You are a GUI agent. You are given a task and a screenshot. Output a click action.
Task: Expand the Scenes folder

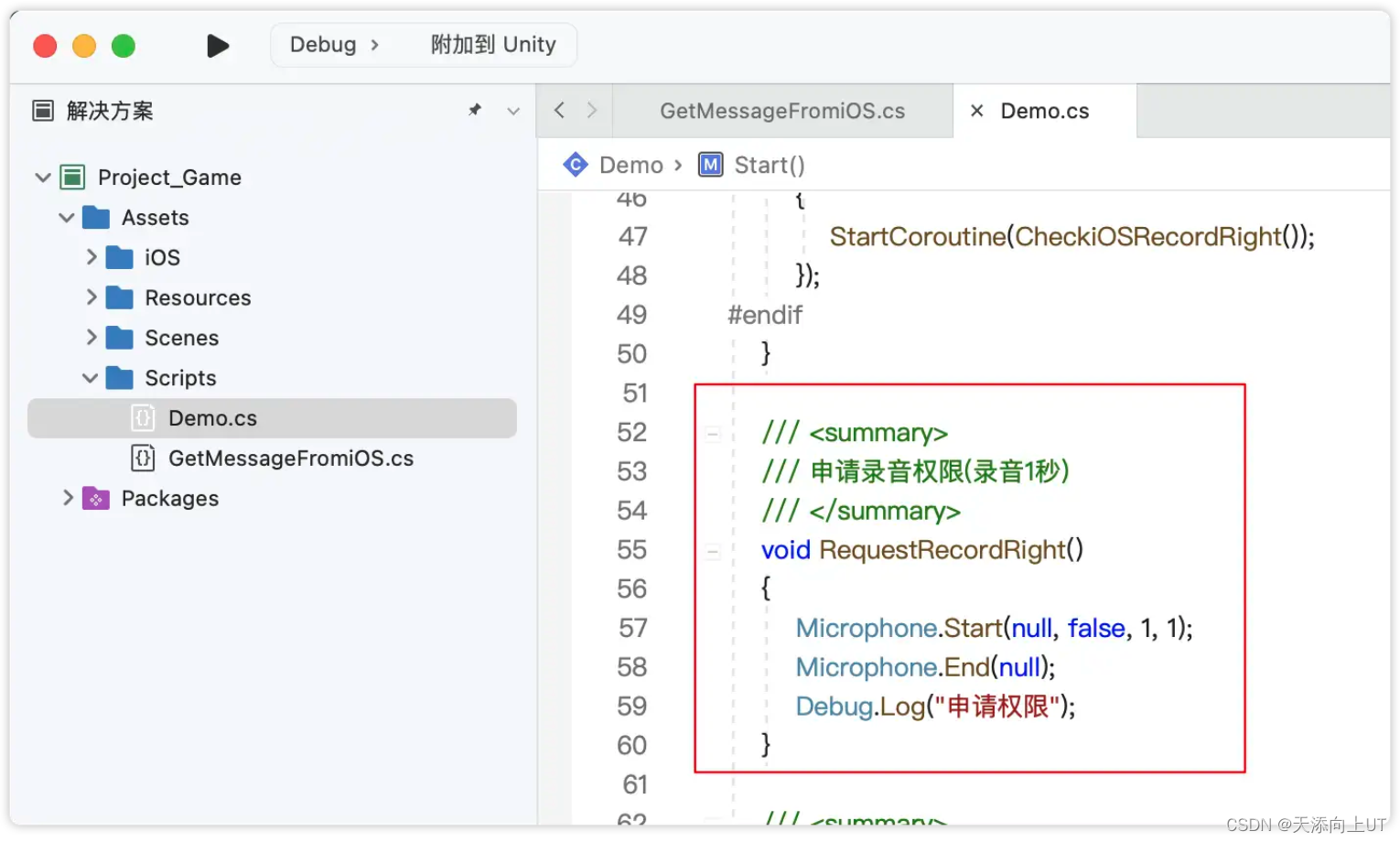(x=92, y=337)
